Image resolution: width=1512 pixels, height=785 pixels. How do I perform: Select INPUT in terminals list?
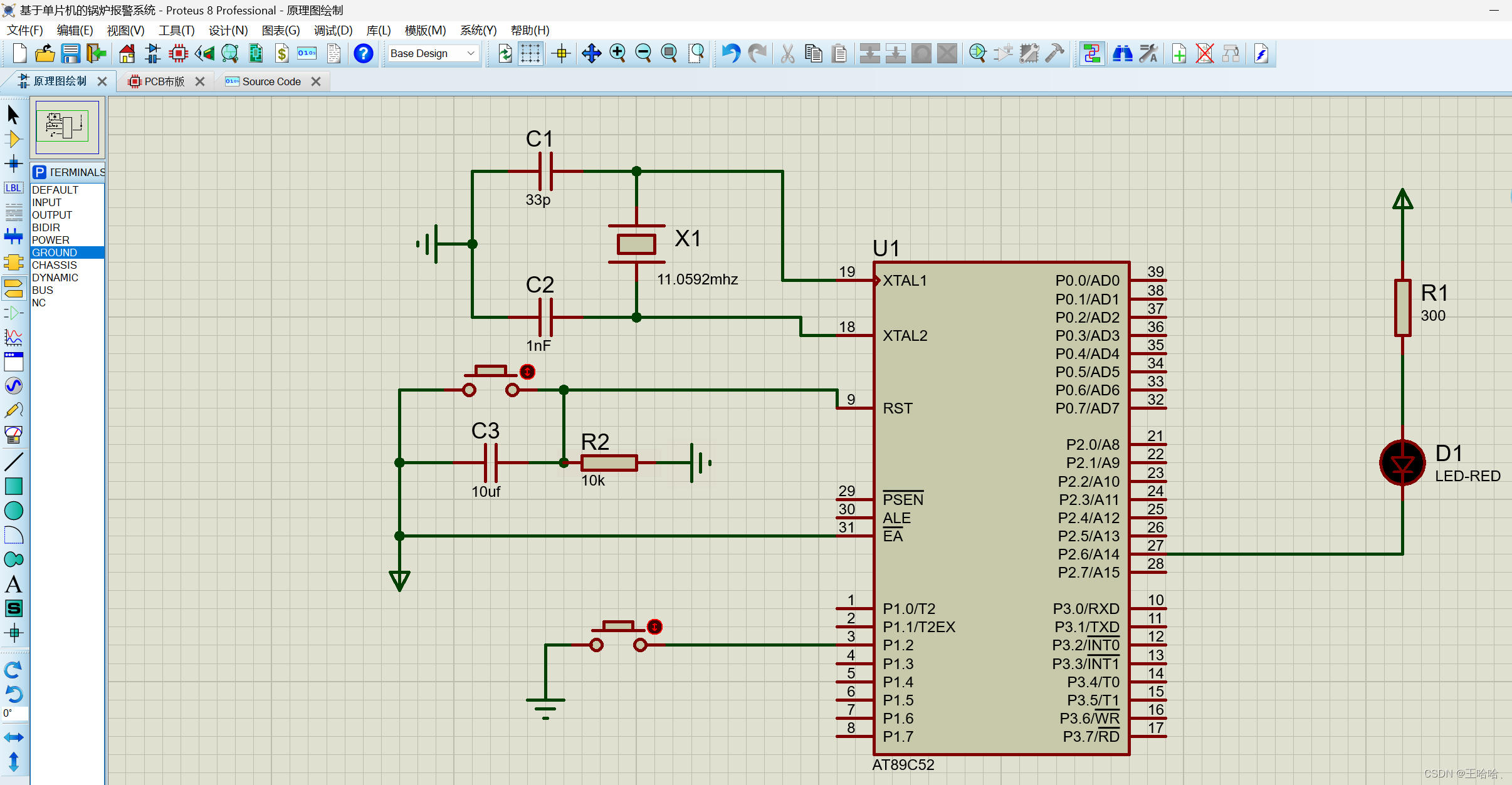pyautogui.click(x=67, y=202)
